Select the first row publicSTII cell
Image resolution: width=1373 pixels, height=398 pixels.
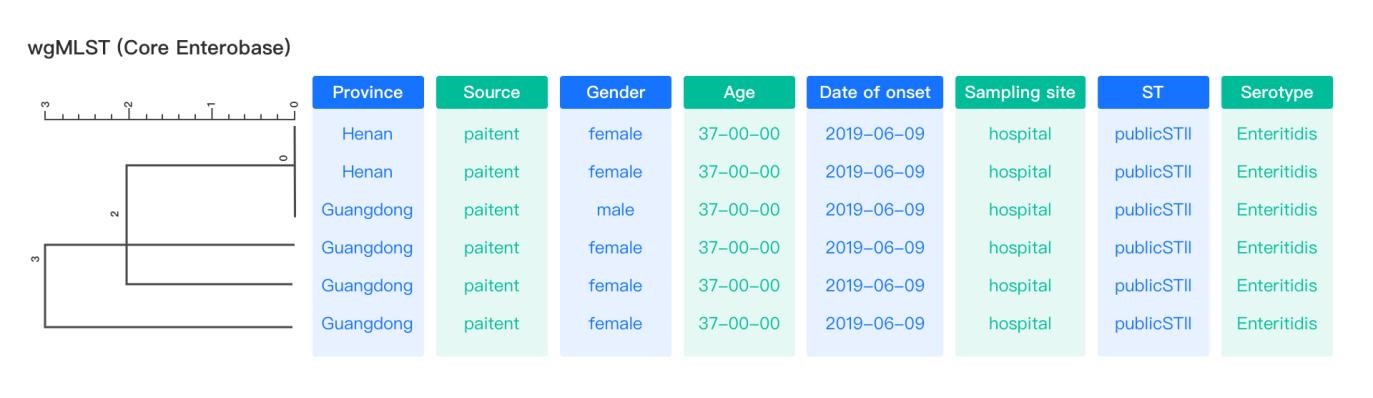pyautogui.click(x=1153, y=134)
